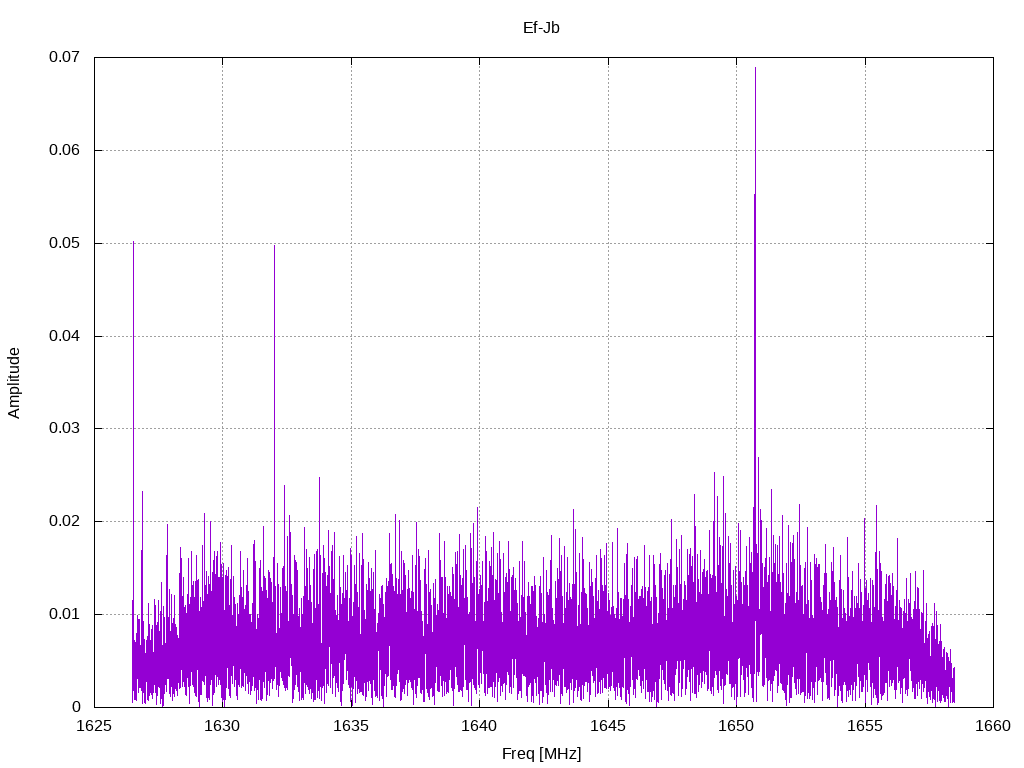Click the Freq [MHz] x-axis label
The width and height of the screenshot is (1024, 768).
pos(541,754)
